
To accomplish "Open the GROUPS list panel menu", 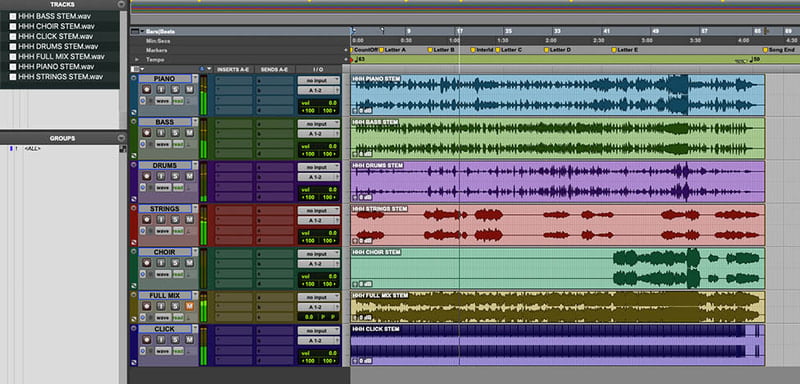I will click(120, 138).
